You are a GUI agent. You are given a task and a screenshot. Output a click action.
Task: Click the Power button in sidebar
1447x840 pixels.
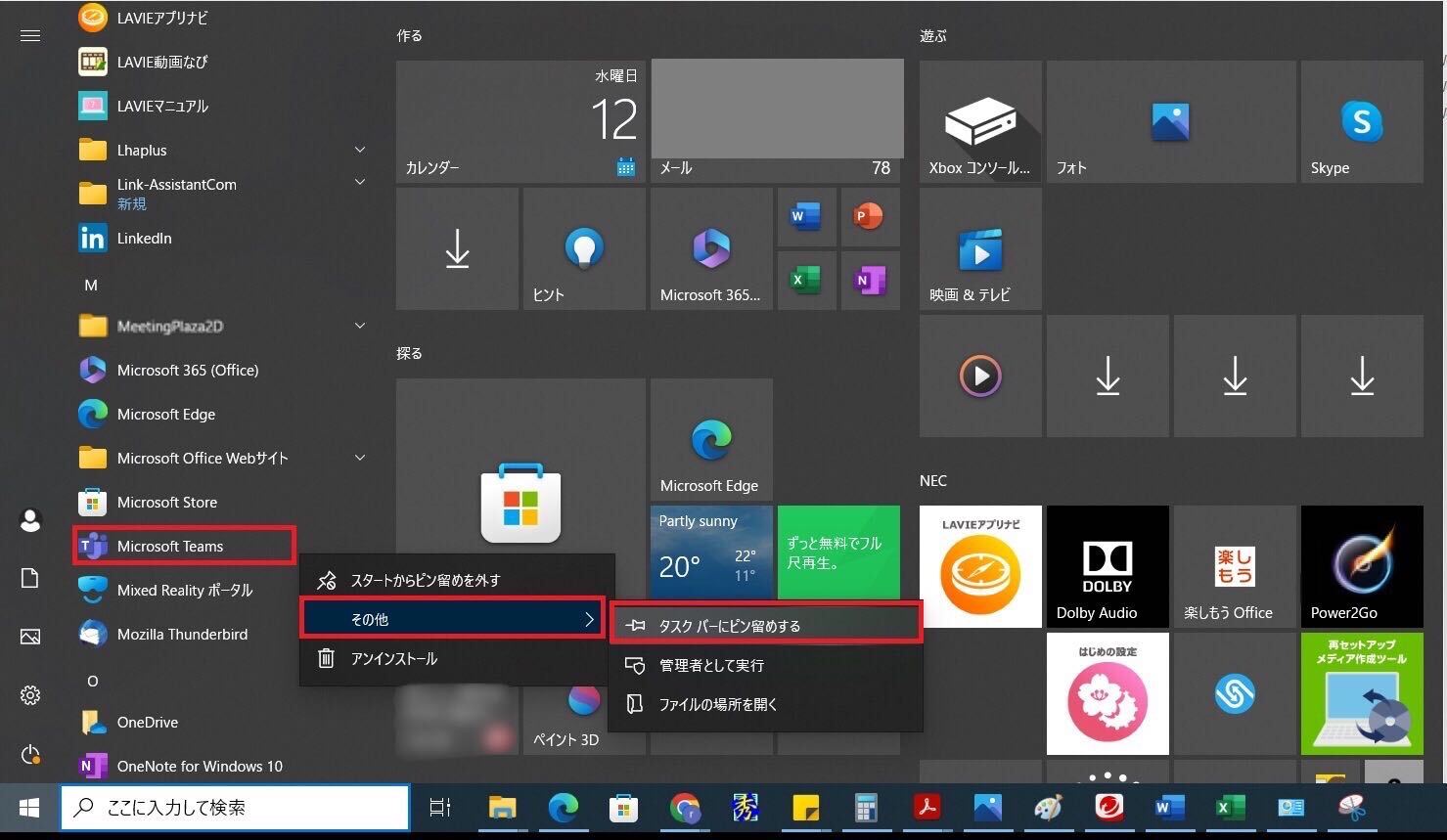pyautogui.click(x=30, y=755)
